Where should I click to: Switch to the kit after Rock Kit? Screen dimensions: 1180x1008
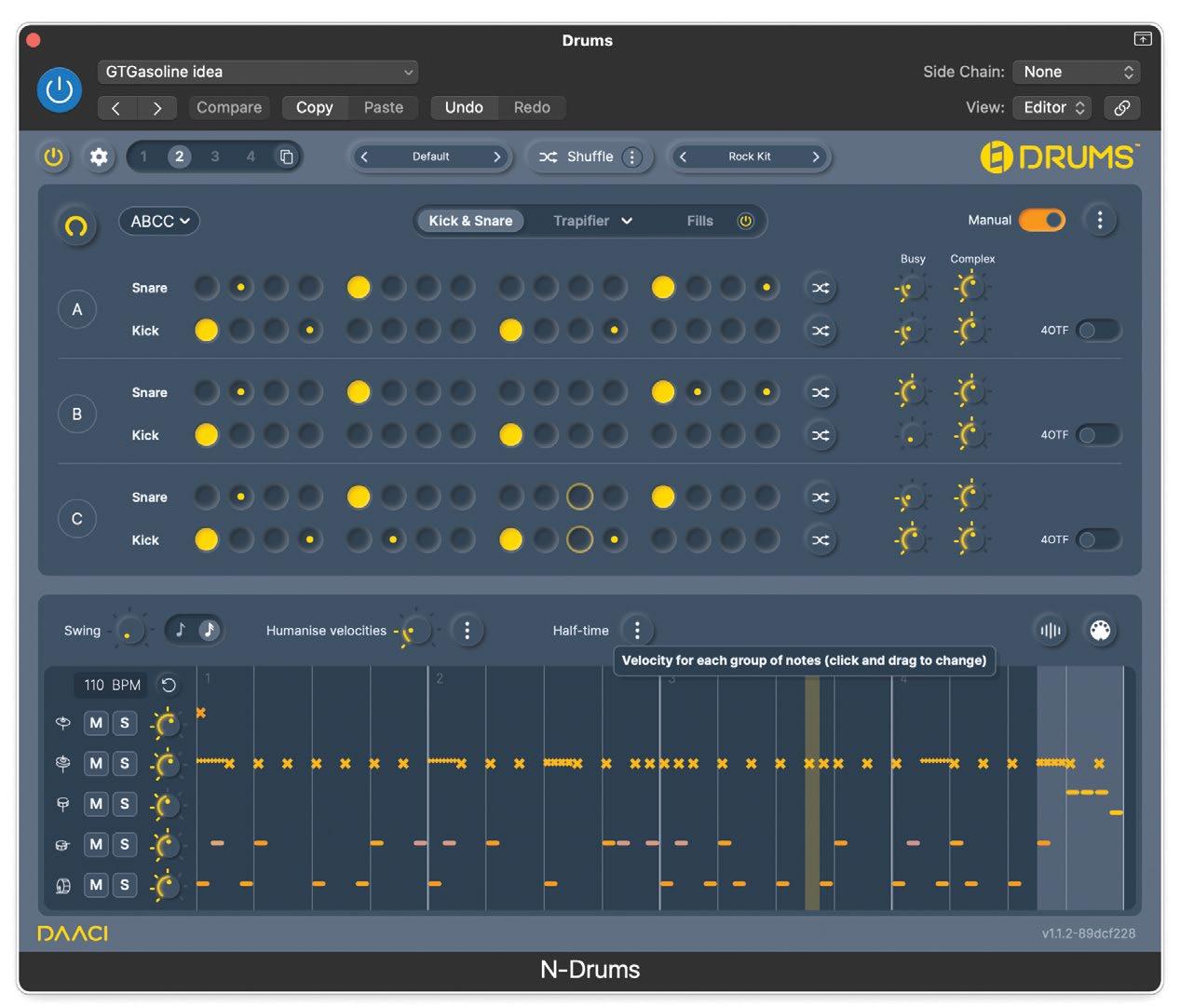coord(816,157)
